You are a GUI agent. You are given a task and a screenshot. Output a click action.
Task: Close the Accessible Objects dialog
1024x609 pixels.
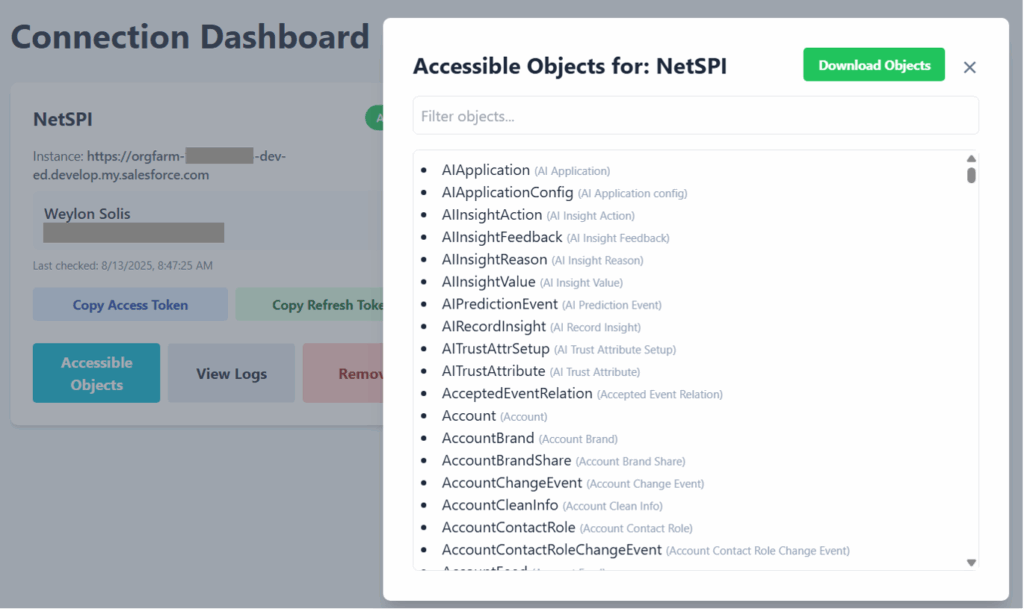[x=969, y=67]
